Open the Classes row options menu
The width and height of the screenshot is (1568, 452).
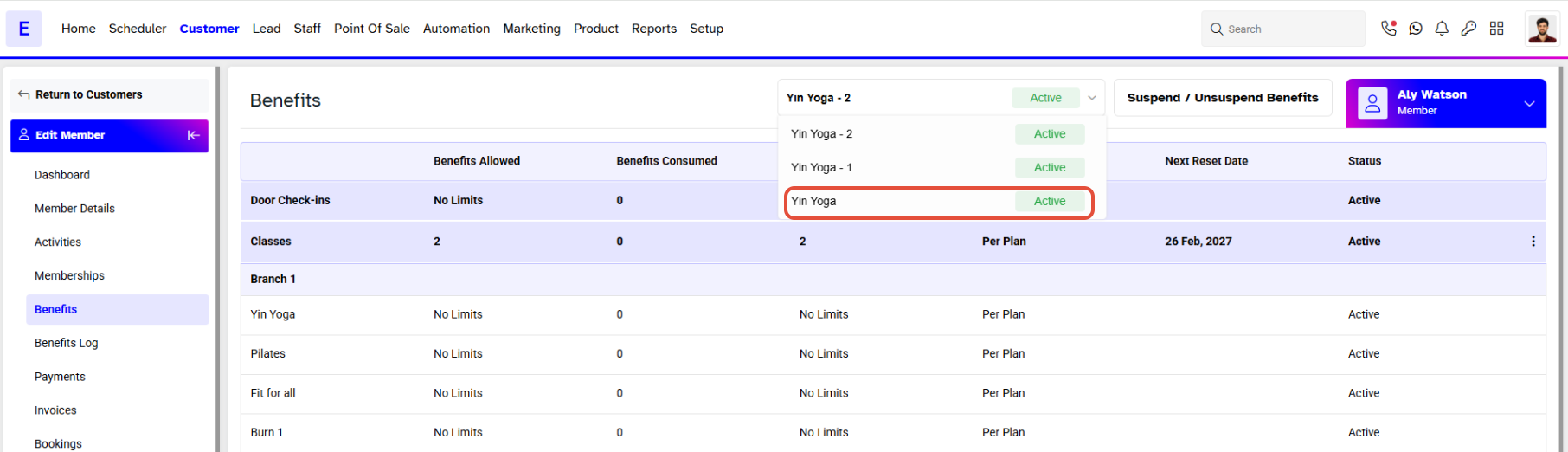click(x=1533, y=242)
